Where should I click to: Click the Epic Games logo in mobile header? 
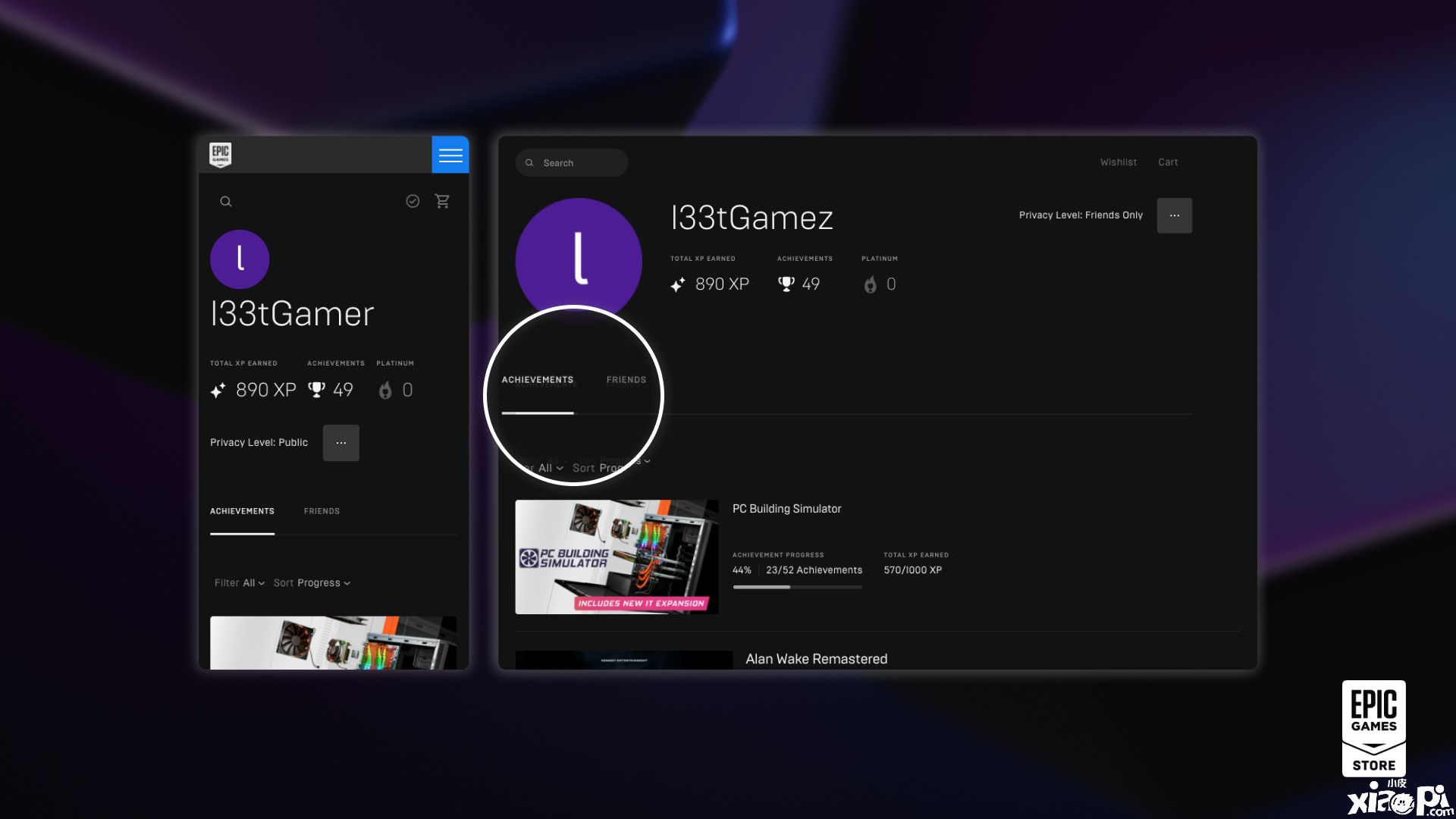[220, 155]
